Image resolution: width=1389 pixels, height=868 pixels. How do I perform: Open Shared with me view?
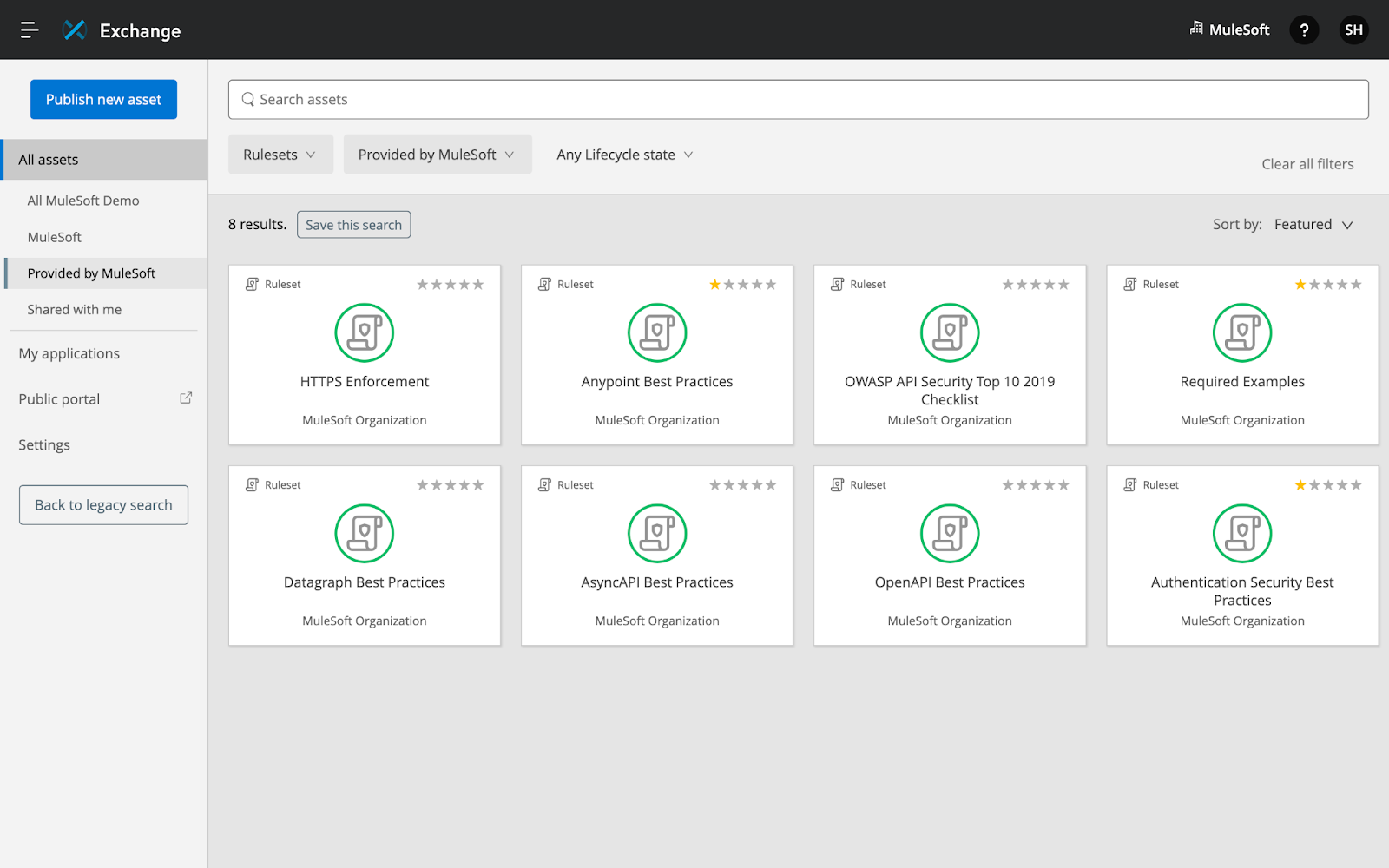coord(75,309)
